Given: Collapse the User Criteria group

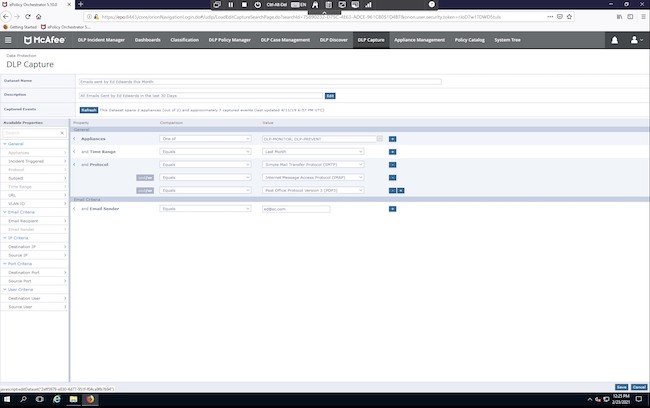Looking at the screenshot, I should (x=5, y=289).
